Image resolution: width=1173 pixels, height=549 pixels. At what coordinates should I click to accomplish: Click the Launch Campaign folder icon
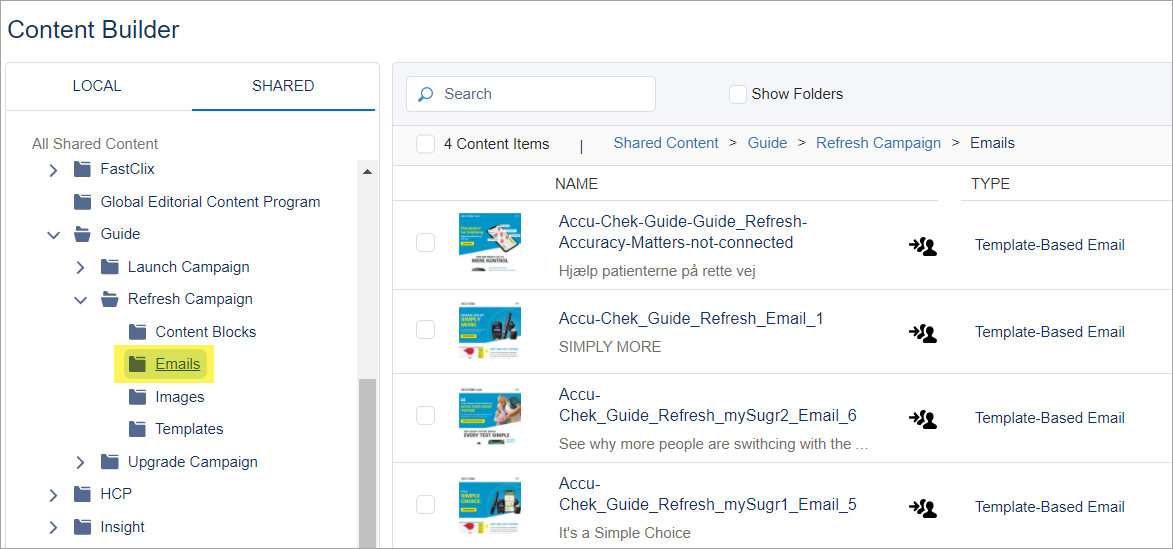pos(110,266)
